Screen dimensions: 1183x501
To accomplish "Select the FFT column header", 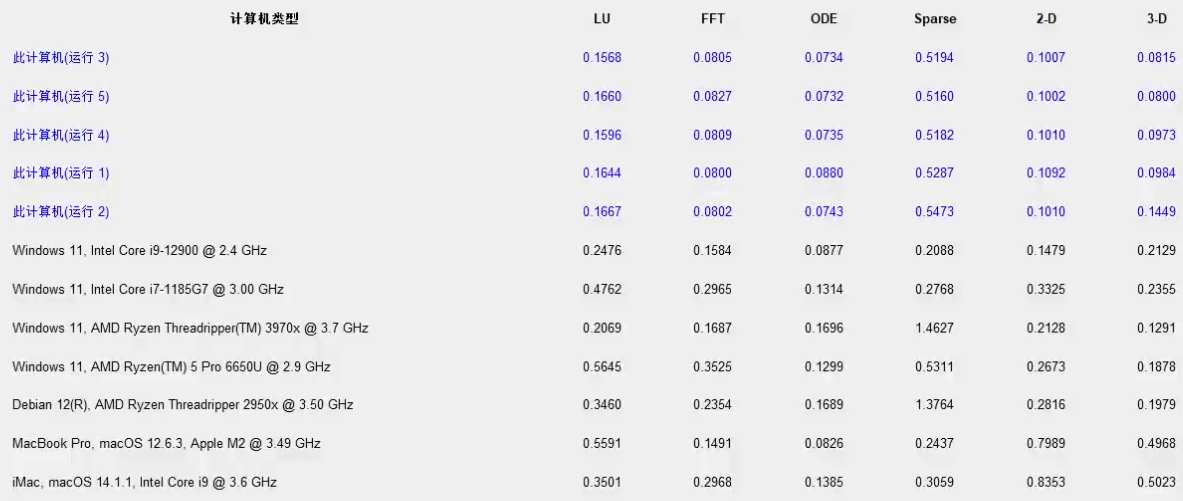I will pos(713,19).
